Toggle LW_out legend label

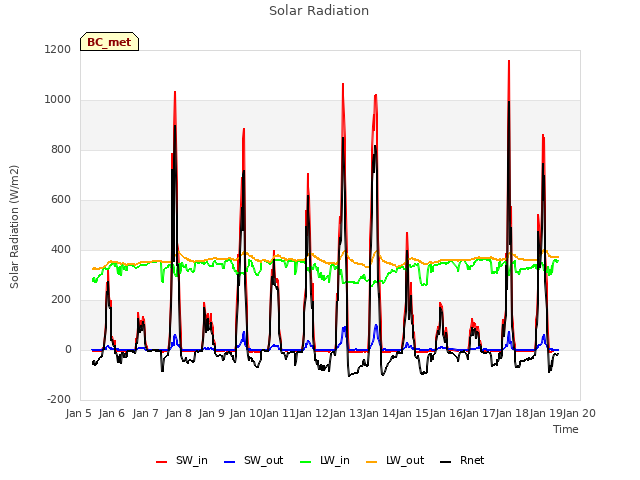pyautogui.click(x=405, y=460)
